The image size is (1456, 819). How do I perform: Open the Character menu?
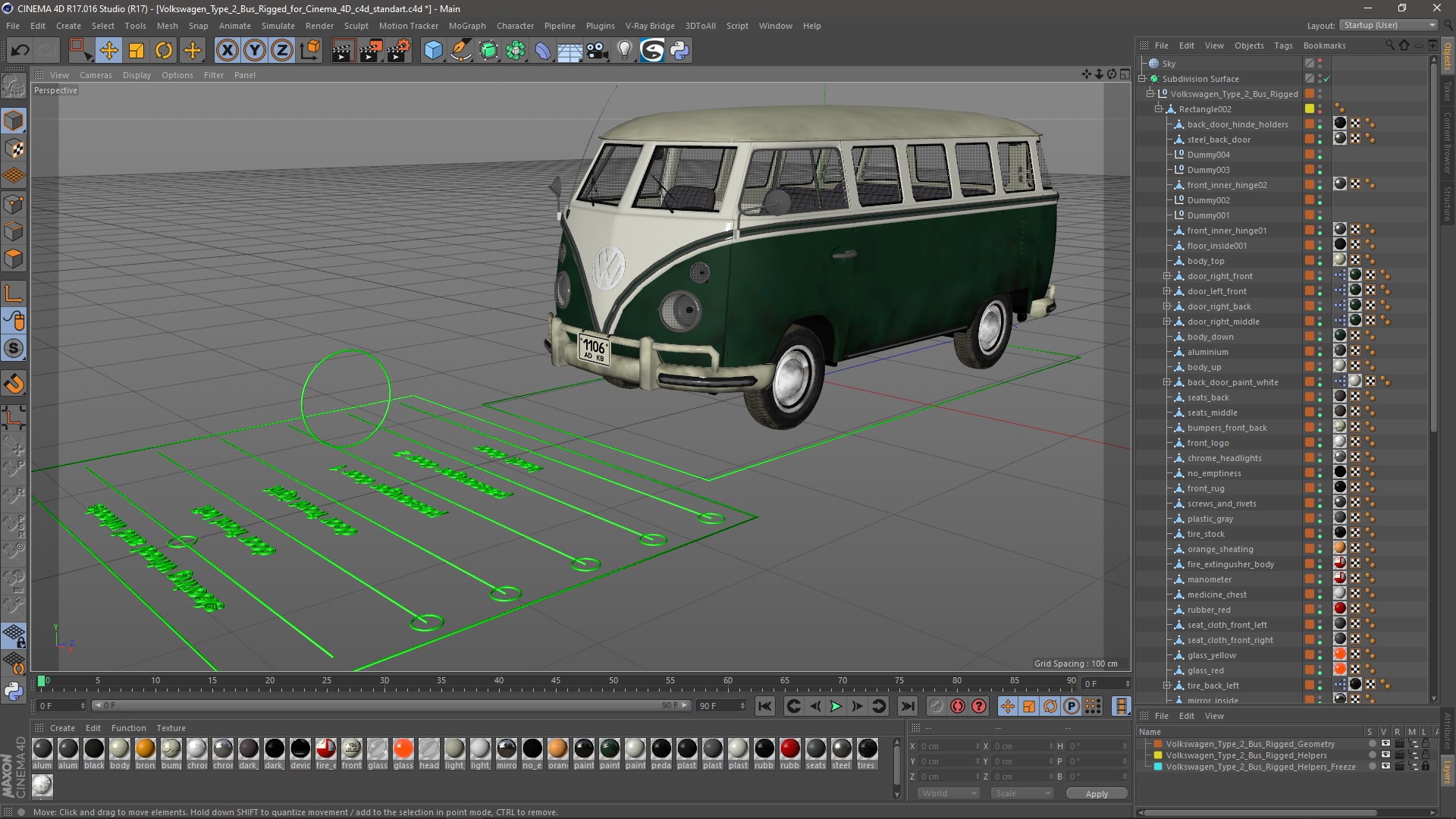pos(515,26)
